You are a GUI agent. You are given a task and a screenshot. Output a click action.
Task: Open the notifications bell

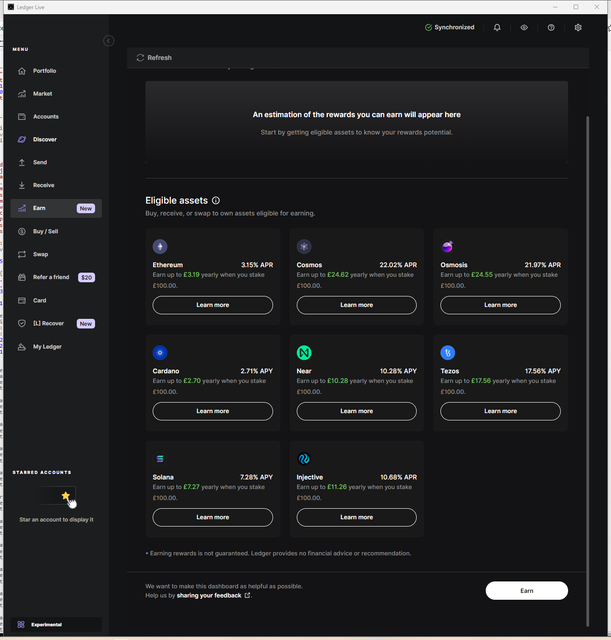[497, 27]
